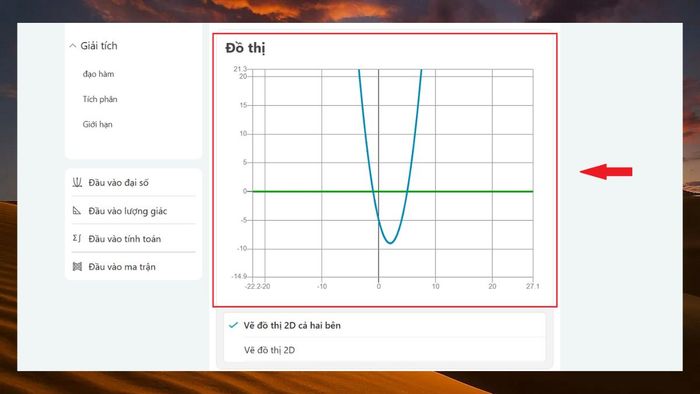Open Đầu vào tính toán
The image size is (700, 394).
tap(125, 239)
